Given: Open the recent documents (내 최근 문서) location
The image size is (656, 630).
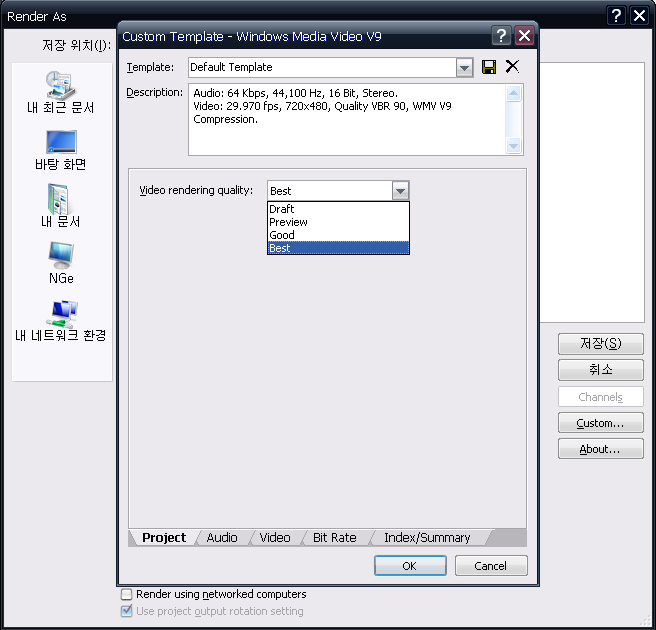Looking at the screenshot, I should 61,92.
